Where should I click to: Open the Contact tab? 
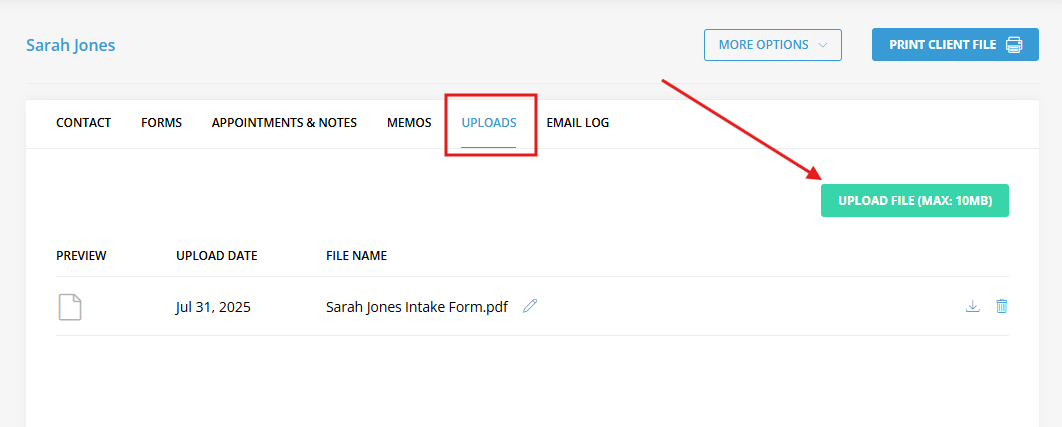[x=83, y=123]
